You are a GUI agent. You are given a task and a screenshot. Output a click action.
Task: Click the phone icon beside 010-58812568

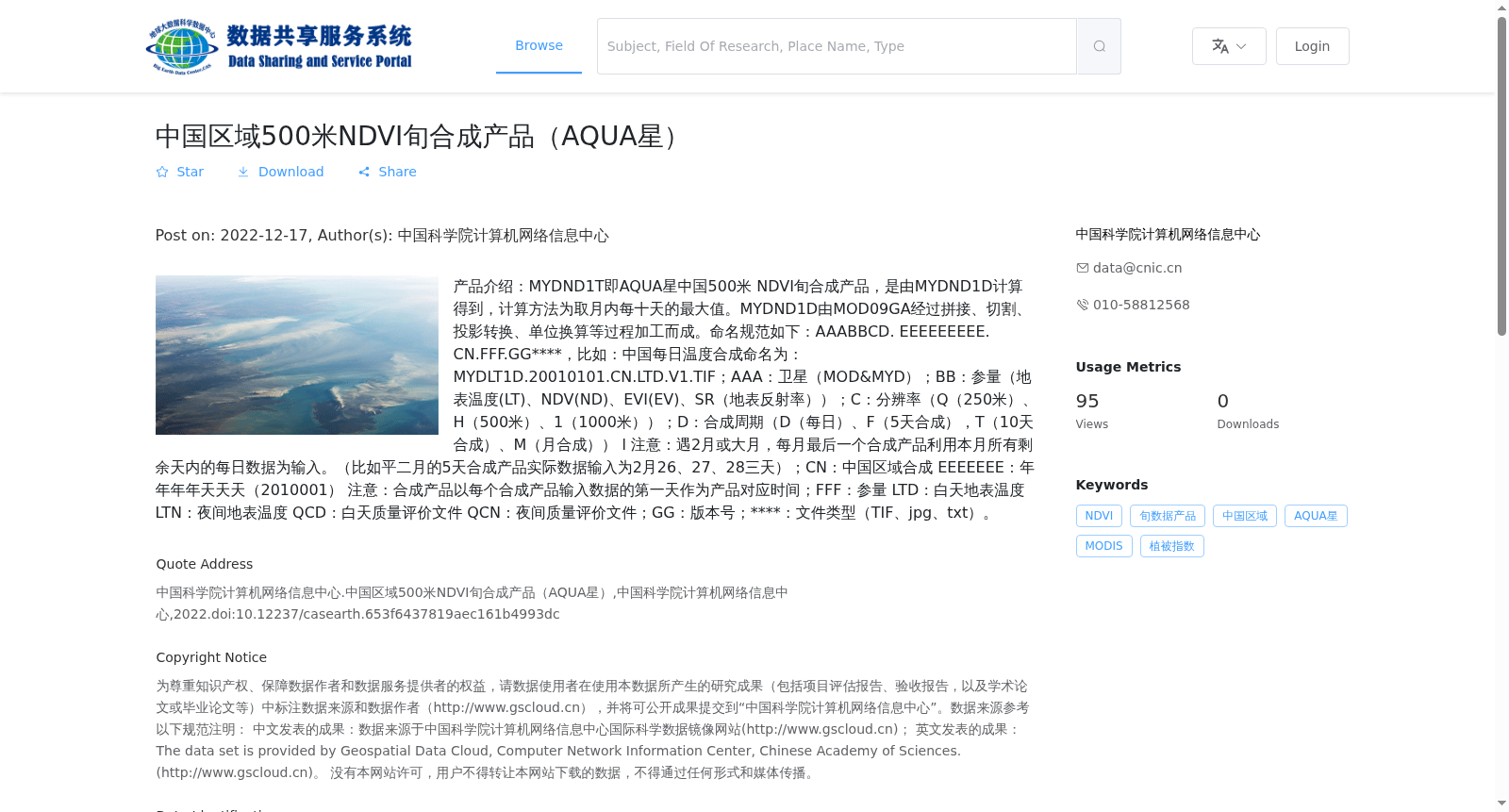(x=1083, y=305)
